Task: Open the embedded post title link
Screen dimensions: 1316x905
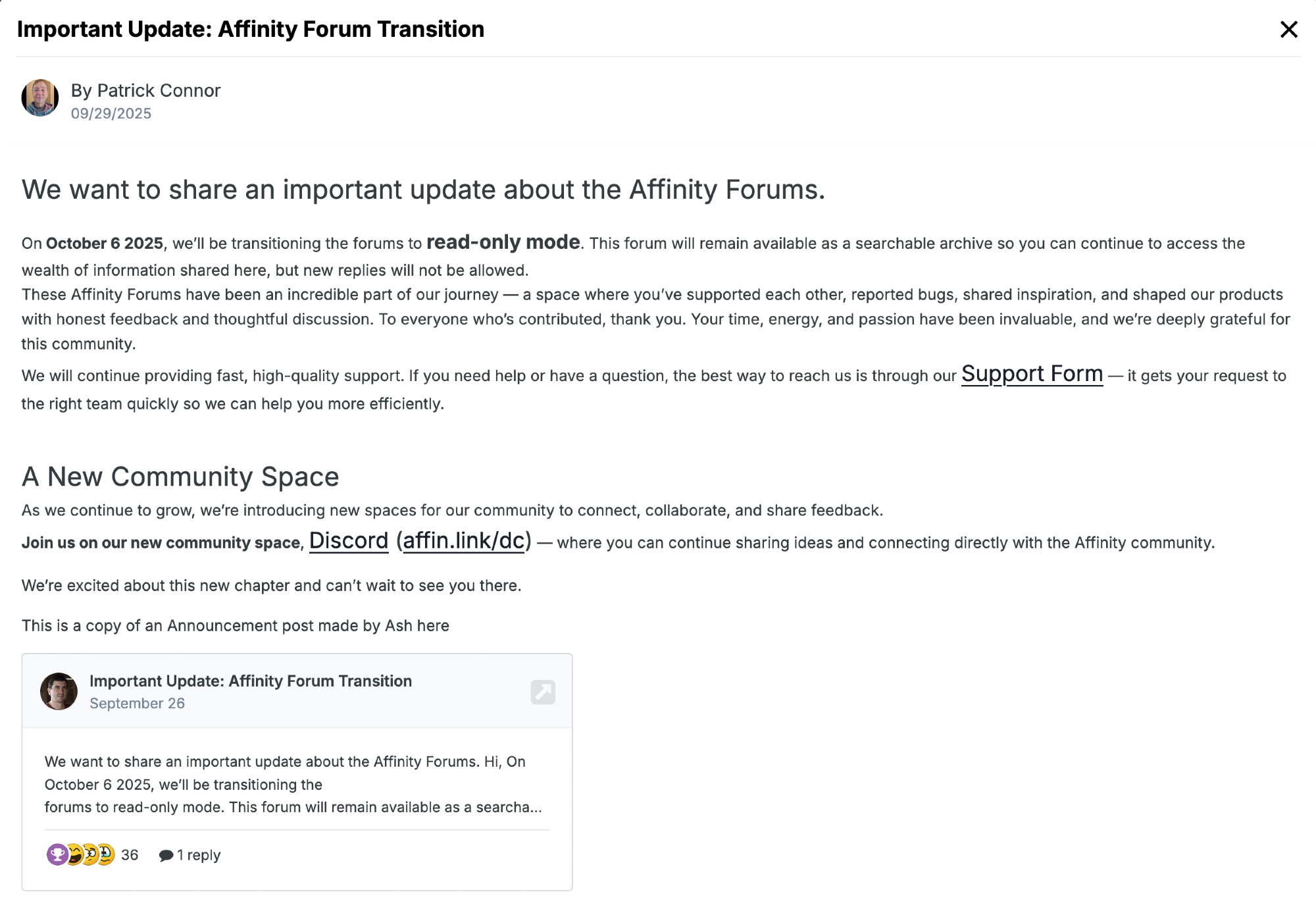Action: [251, 681]
